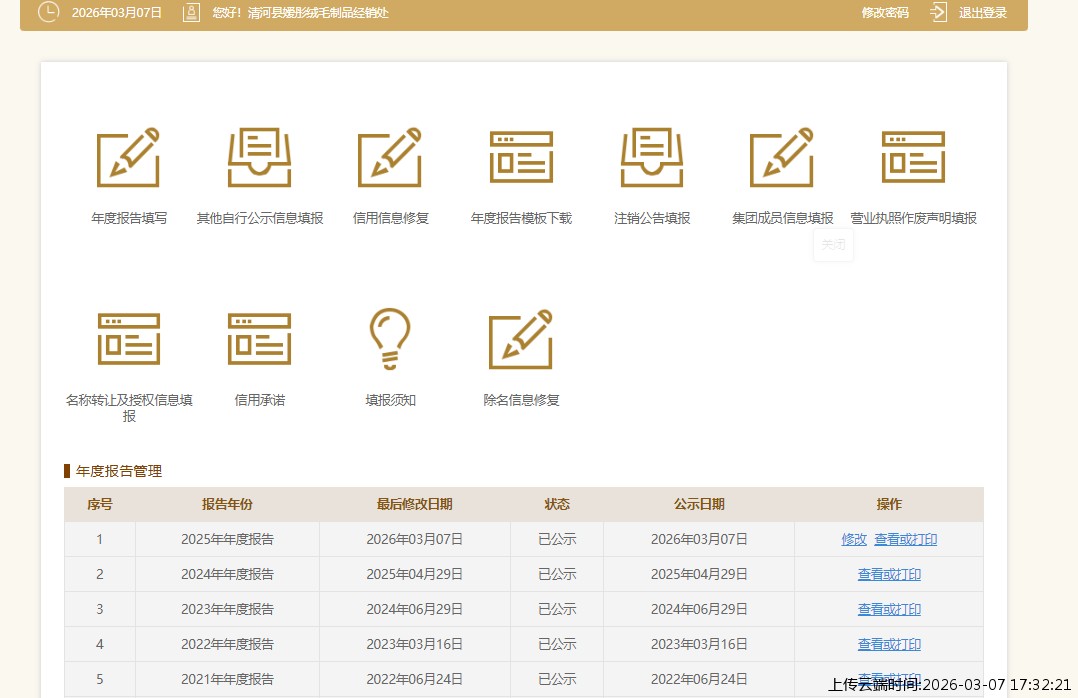Screen dimensions: 1078x698
Task: Click the 报告年份 column header
Action: 227,504
